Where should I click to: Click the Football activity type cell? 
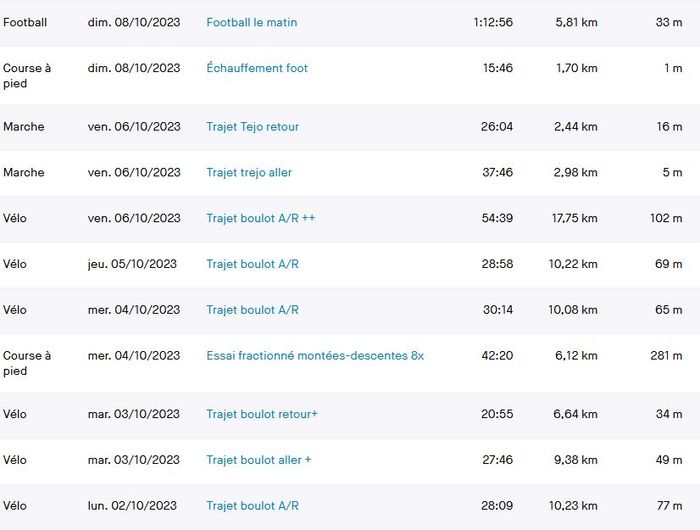[x=25, y=22]
